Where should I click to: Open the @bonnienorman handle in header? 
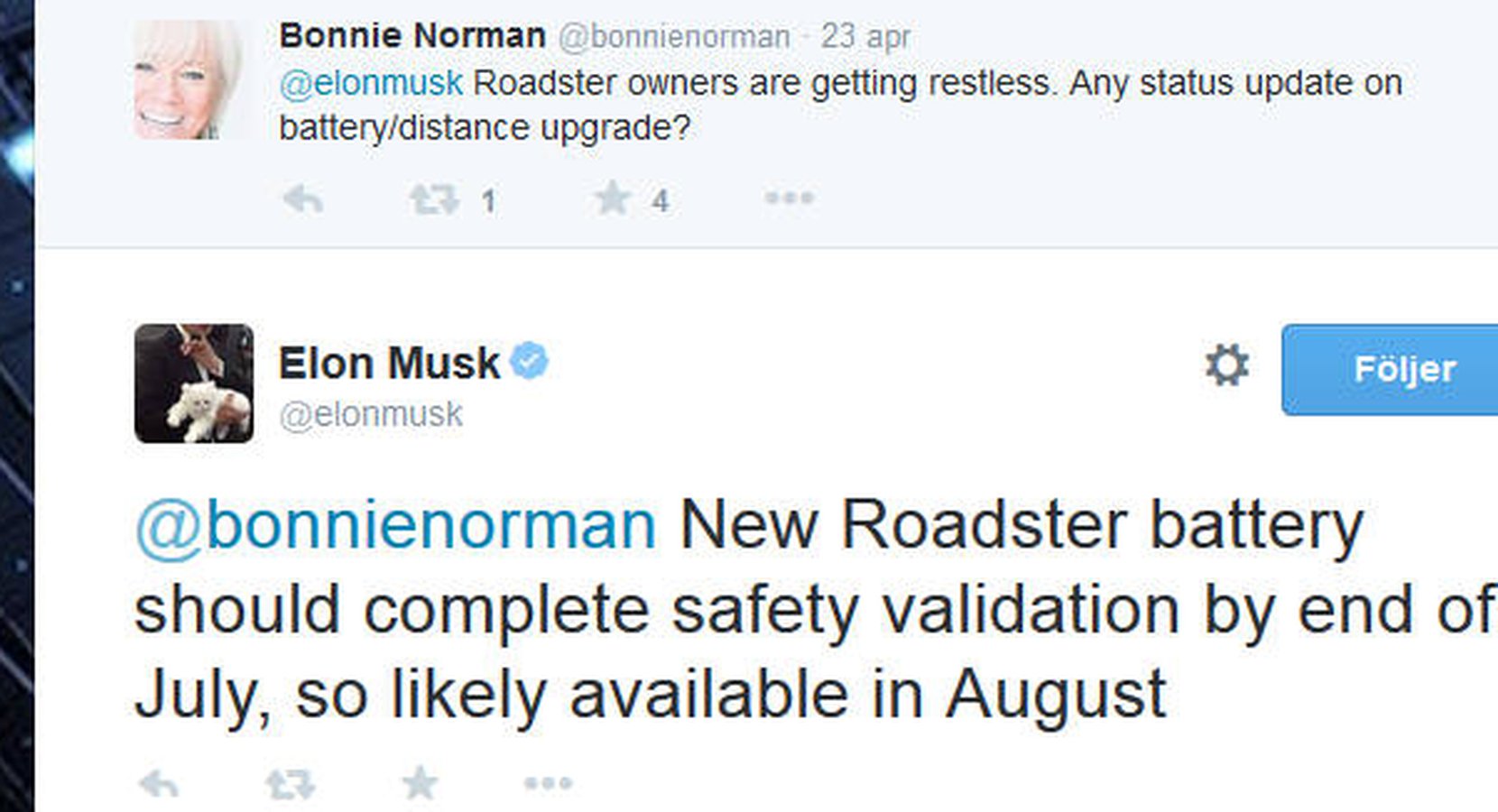point(674,37)
